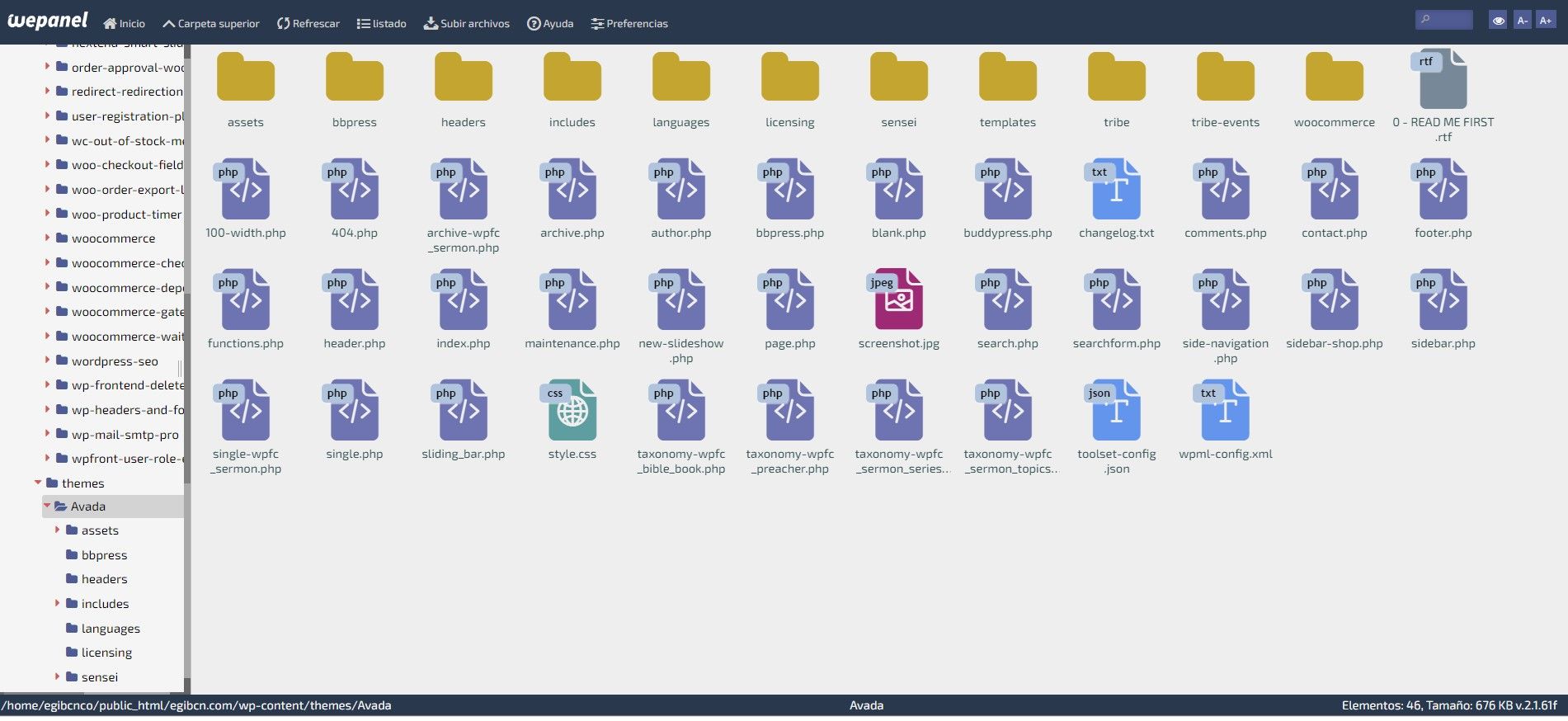
Task: Collapse the Avada tree node
Action: [x=47, y=506]
